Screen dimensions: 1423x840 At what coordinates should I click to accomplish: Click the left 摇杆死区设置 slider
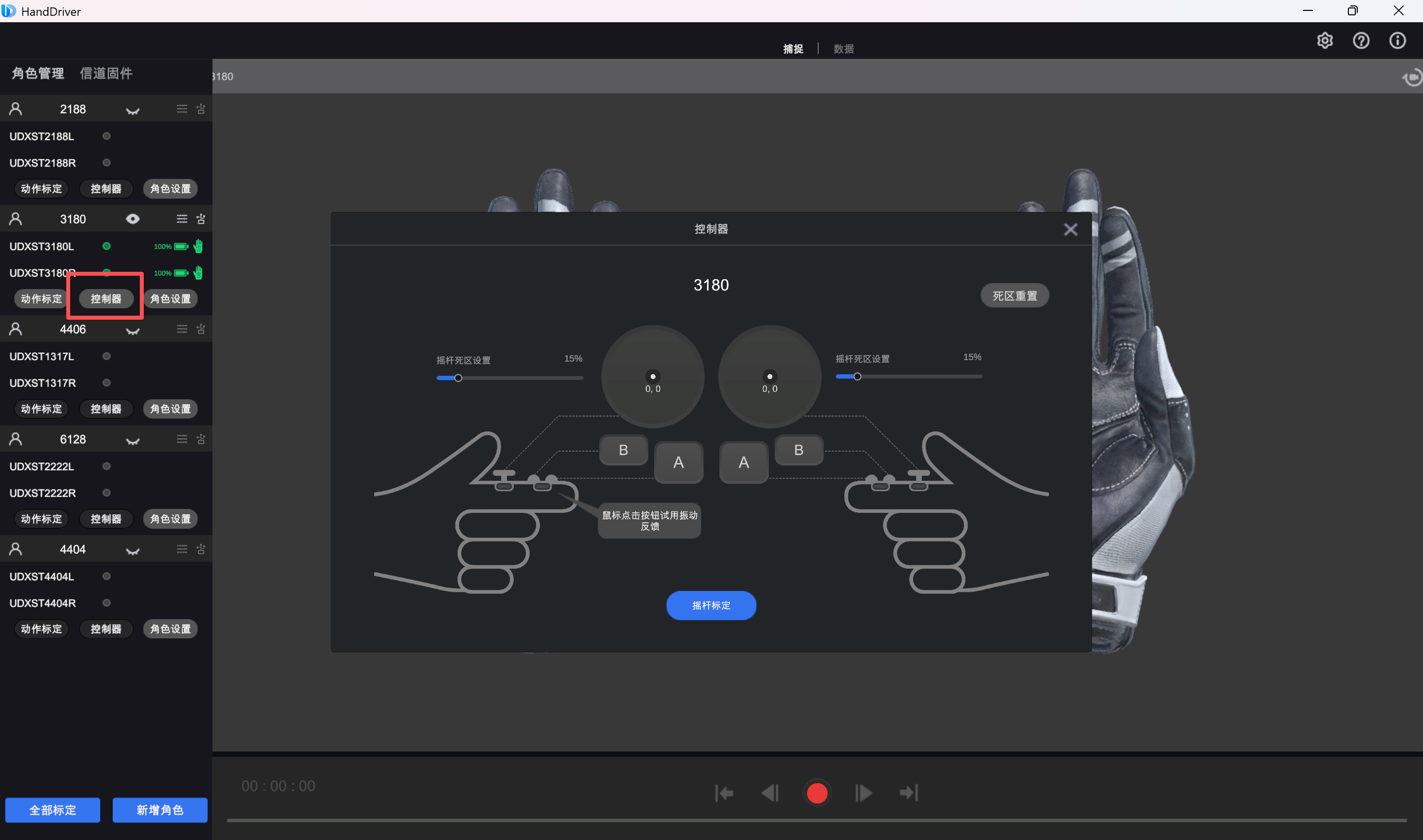458,378
